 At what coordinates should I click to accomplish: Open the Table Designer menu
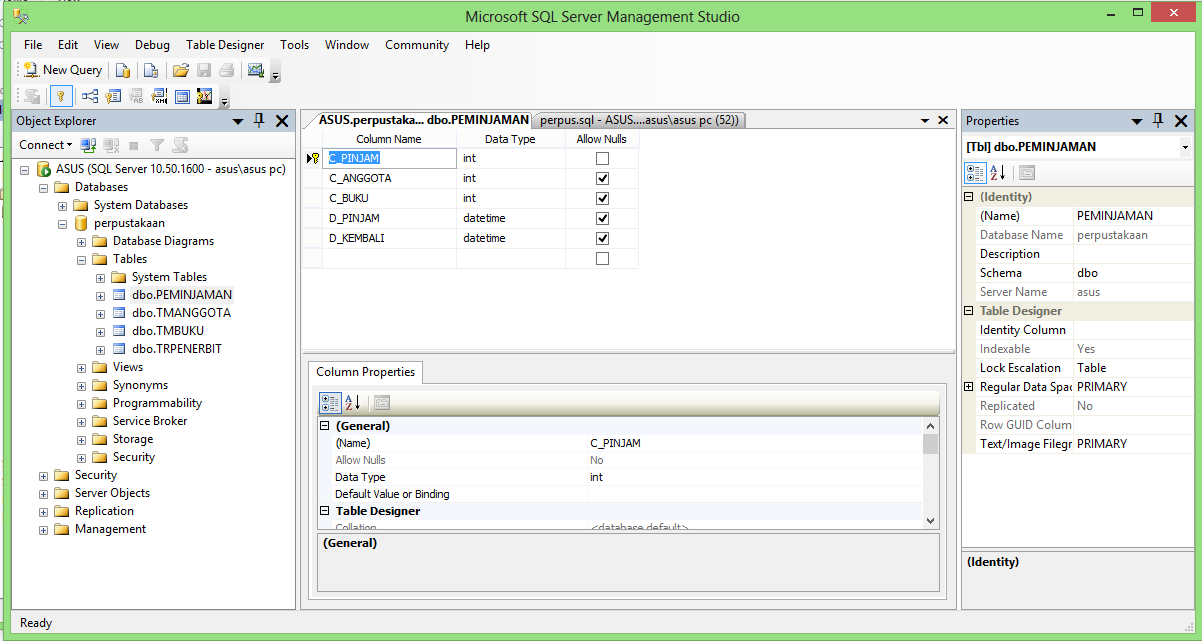(x=225, y=45)
